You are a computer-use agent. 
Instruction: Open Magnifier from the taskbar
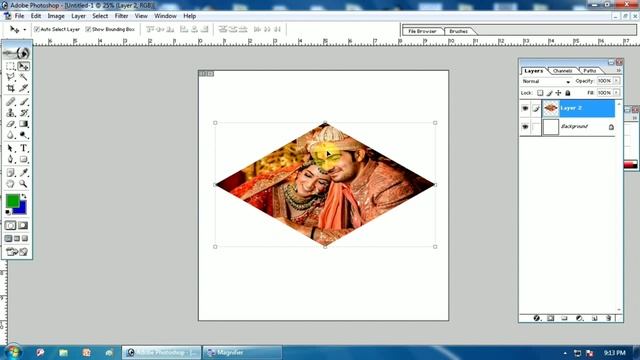pos(242,353)
